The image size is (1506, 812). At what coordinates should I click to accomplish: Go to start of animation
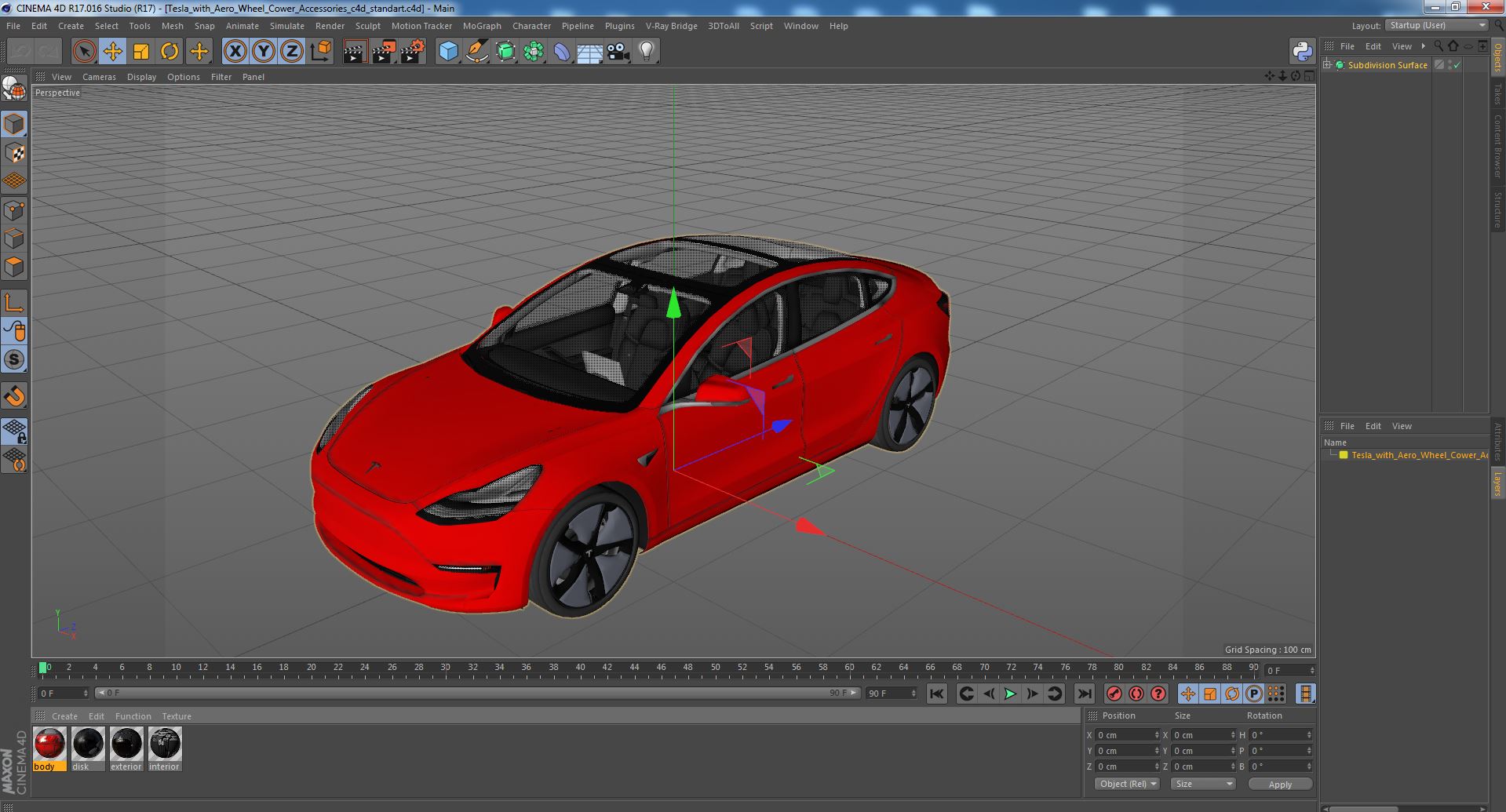[x=936, y=694]
